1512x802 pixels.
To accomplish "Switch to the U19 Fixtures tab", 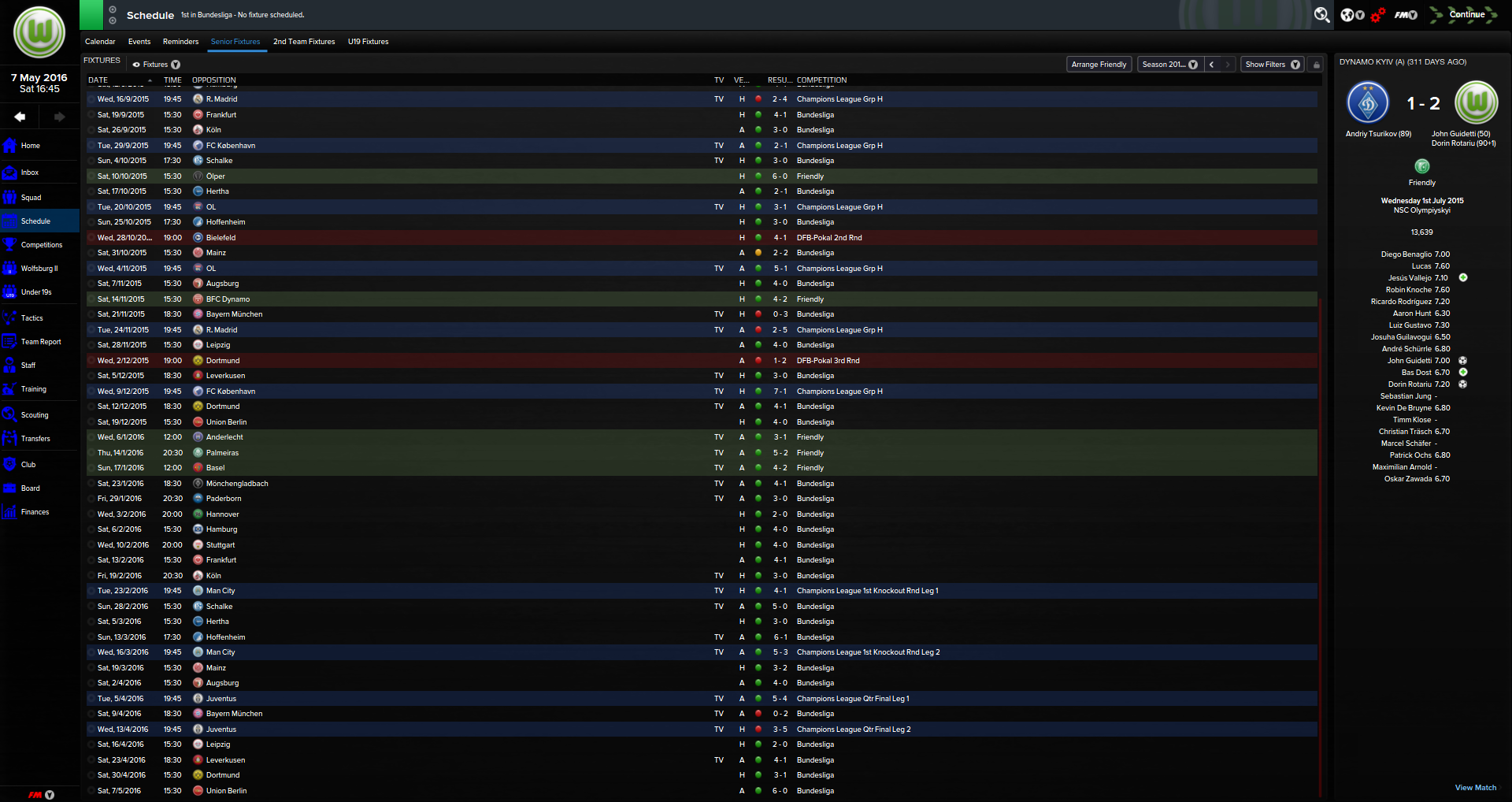I will pyautogui.click(x=369, y=42).
